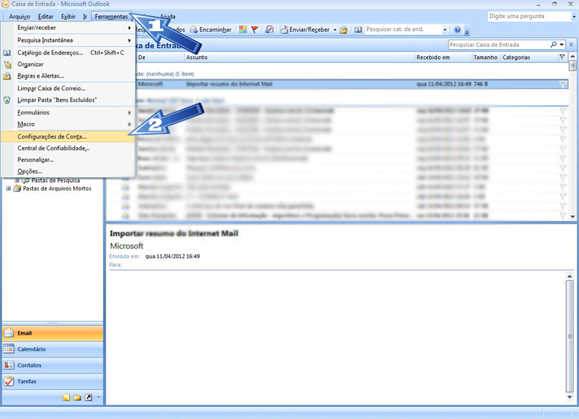Image resolution: width=579 pixels, height=419 pixels.
Task: Click message list scroll down arrow
Action: coord(572,217)
